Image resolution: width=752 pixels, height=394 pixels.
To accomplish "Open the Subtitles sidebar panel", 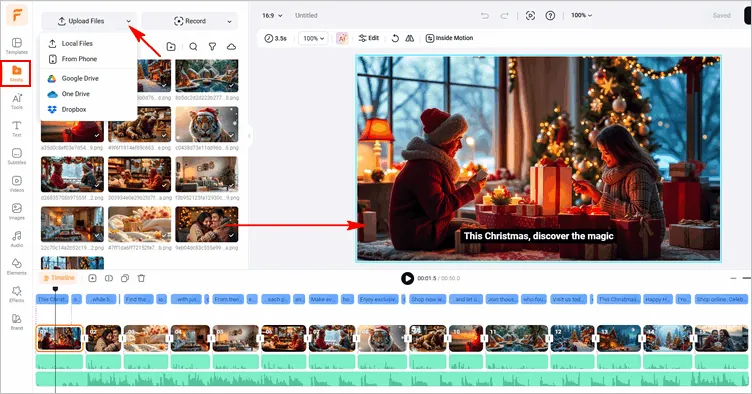I will tap(17, 156).
